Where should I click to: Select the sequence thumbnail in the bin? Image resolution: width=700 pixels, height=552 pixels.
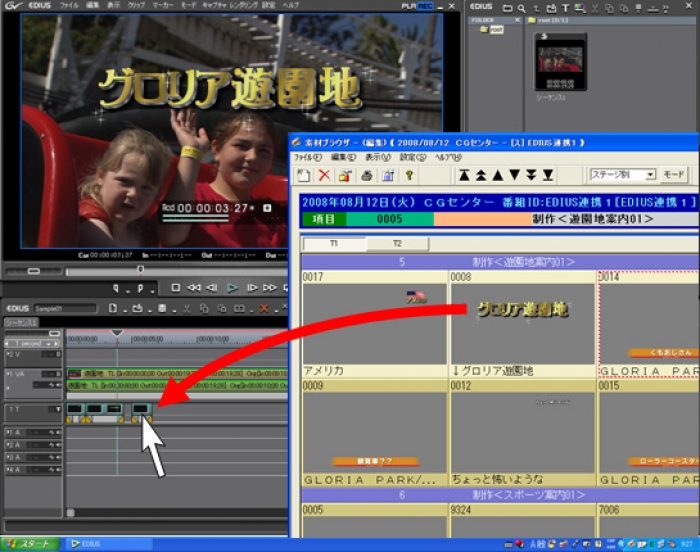point(560,62)
